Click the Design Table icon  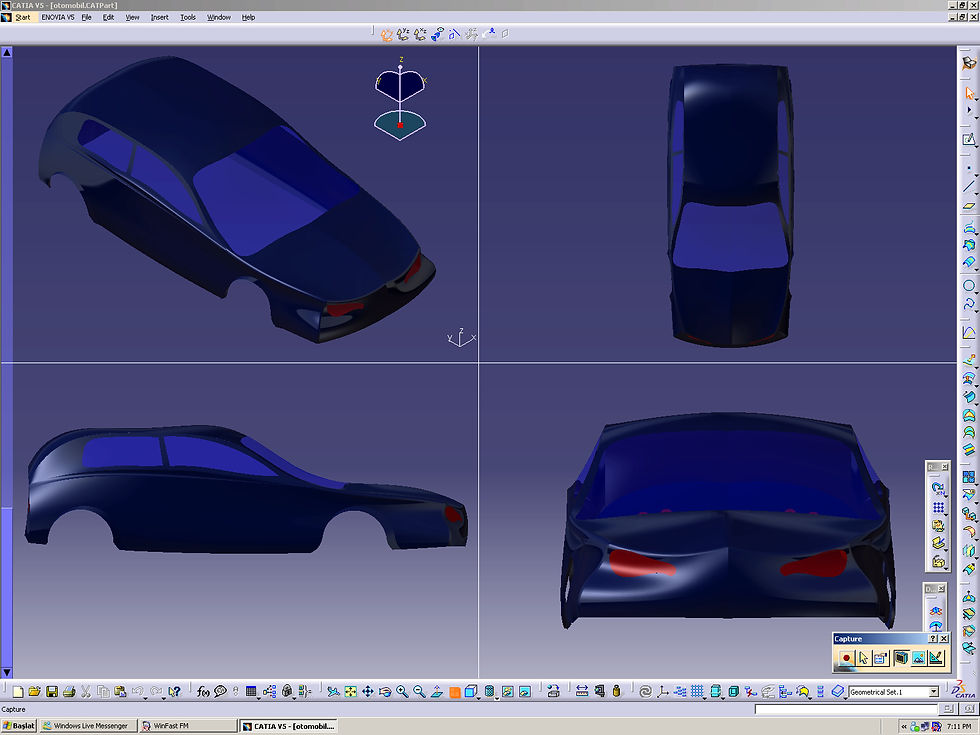(x=251, y=691)
